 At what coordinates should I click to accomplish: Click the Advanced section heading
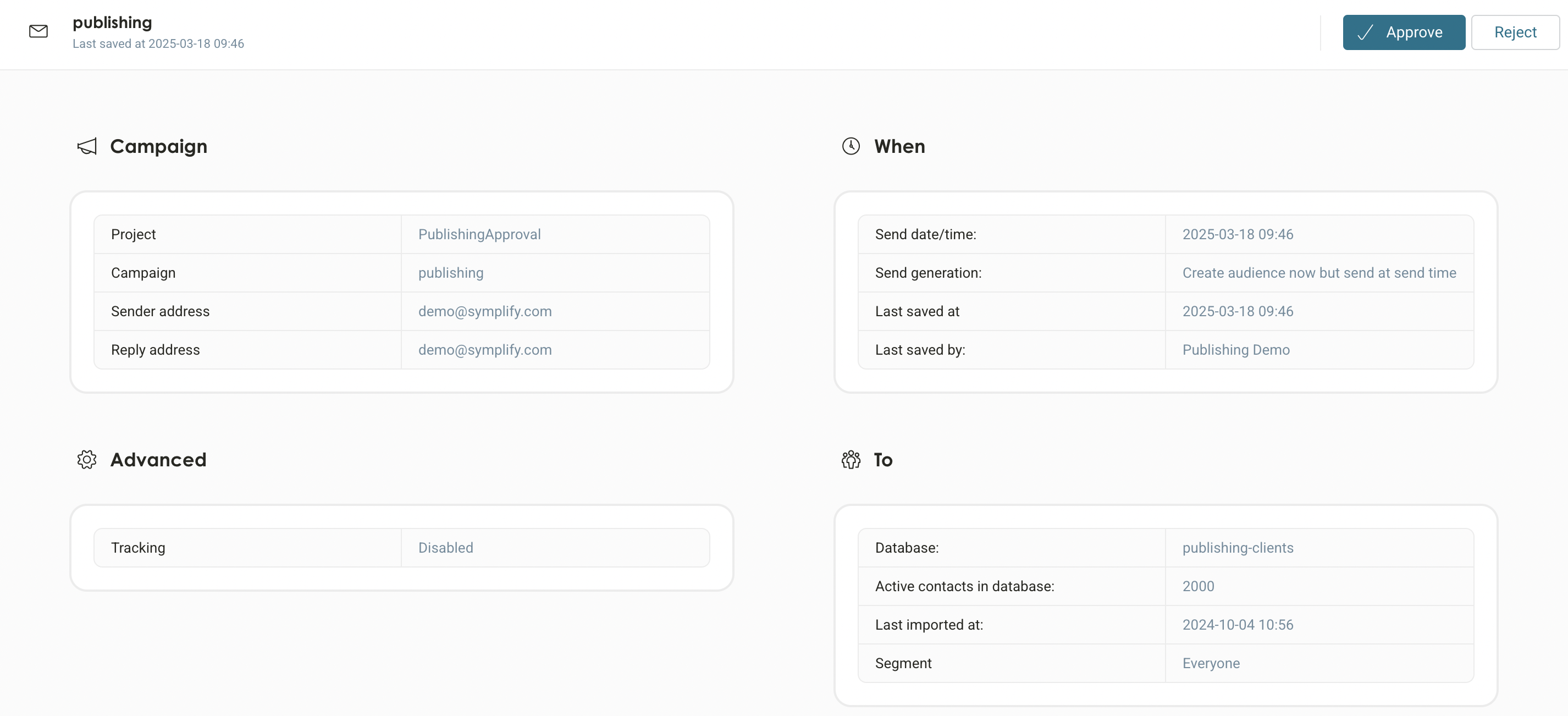click(x=158, y=460)
